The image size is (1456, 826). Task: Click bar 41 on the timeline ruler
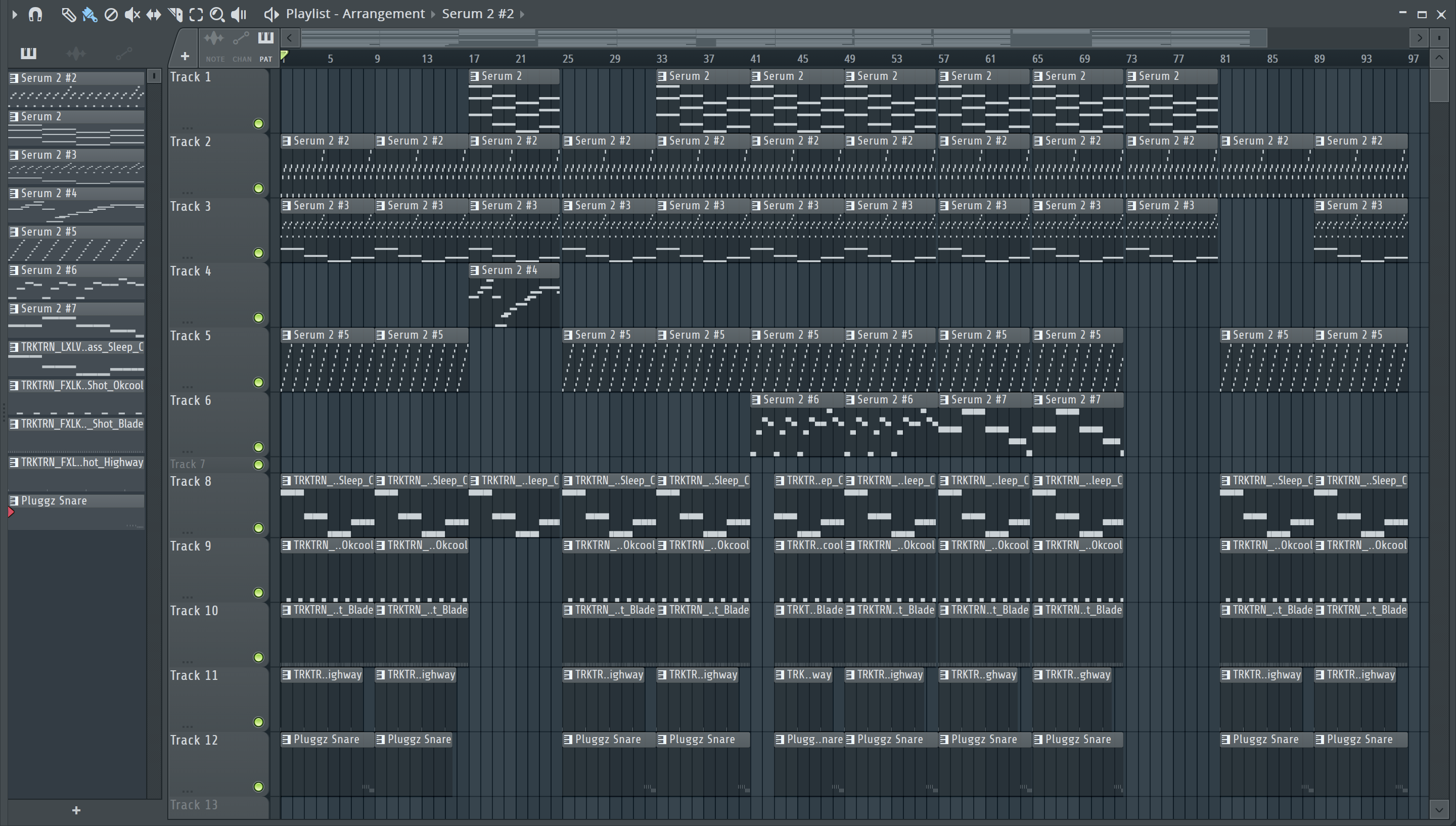click(x=755, y=59)
